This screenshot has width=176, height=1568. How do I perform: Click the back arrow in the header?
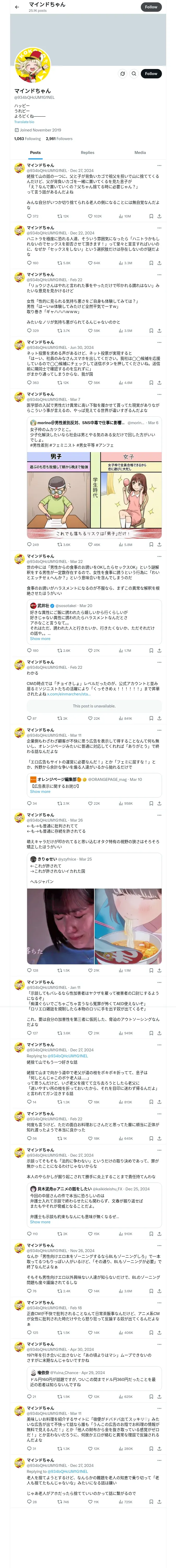(17, 7)
